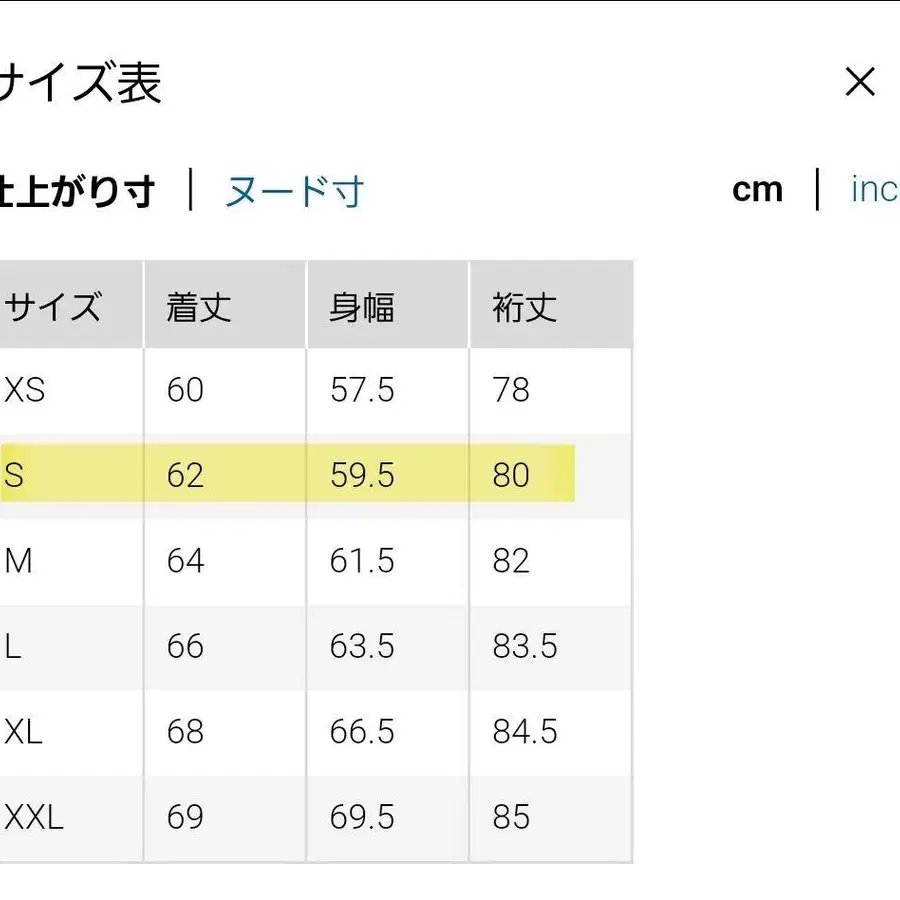The width and height of the screenshot is (900, 900).
Task: Switch units to cm
Action: [x=758, y=189]
